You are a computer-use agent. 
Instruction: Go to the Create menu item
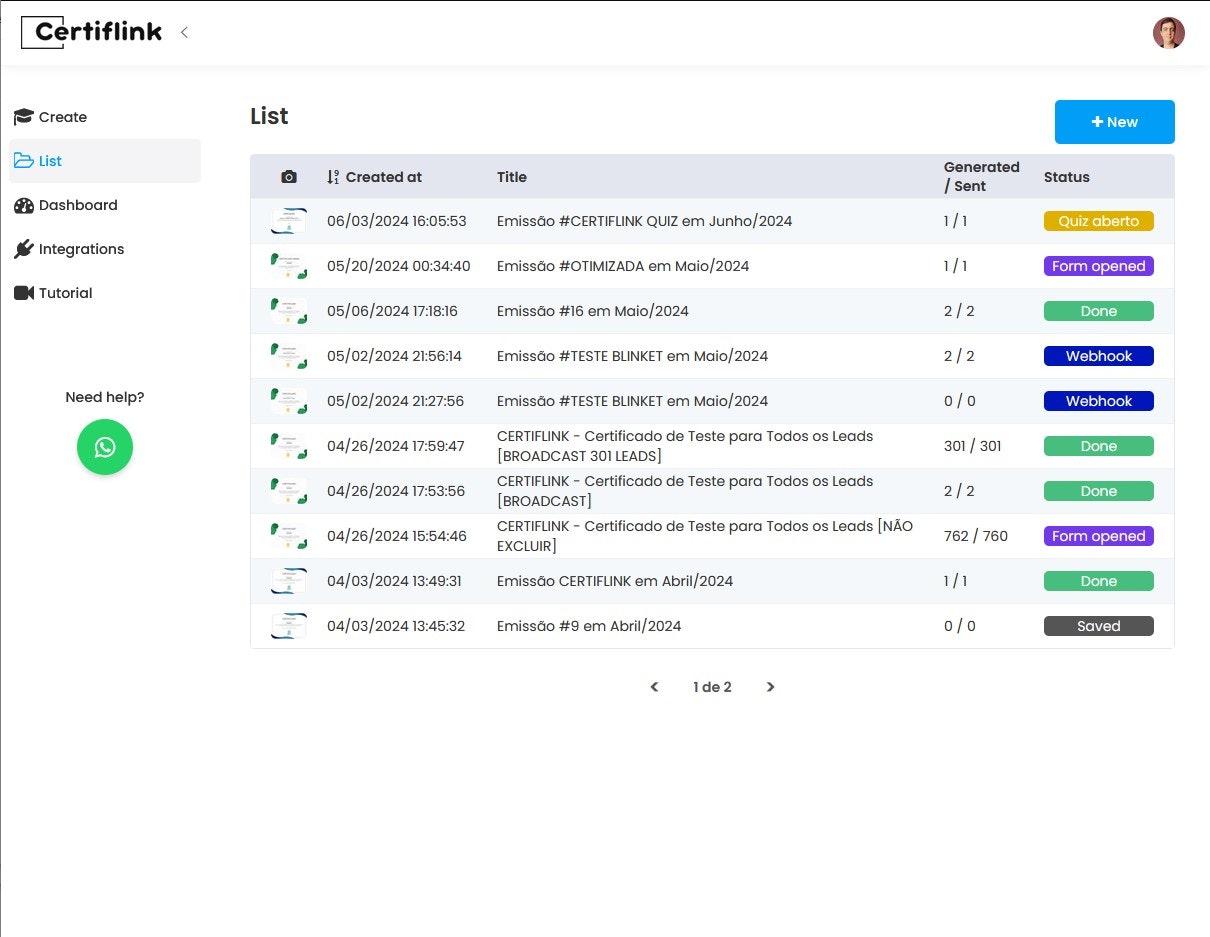click(105, 117)
